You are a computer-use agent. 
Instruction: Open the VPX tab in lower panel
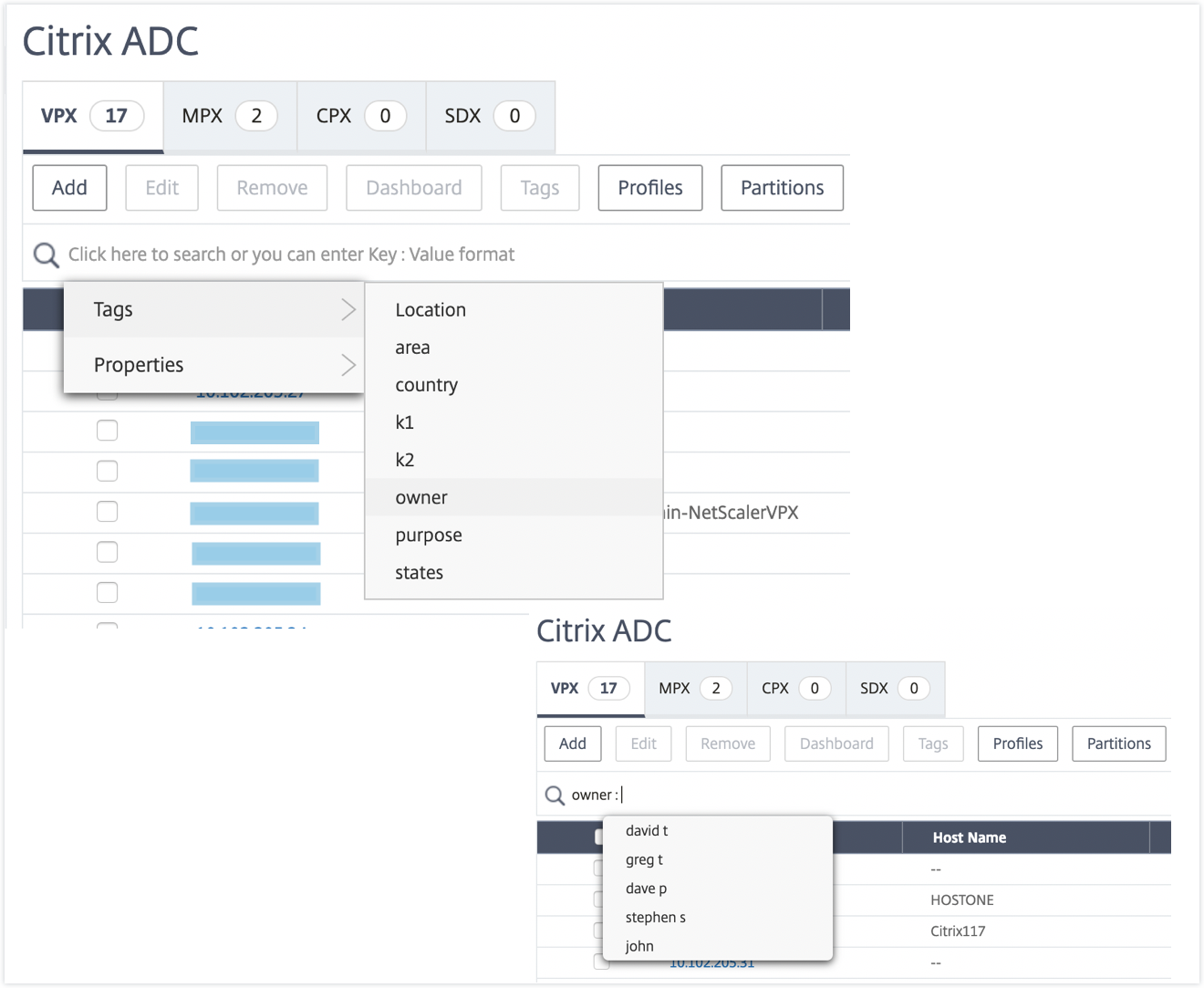(590, 689)
